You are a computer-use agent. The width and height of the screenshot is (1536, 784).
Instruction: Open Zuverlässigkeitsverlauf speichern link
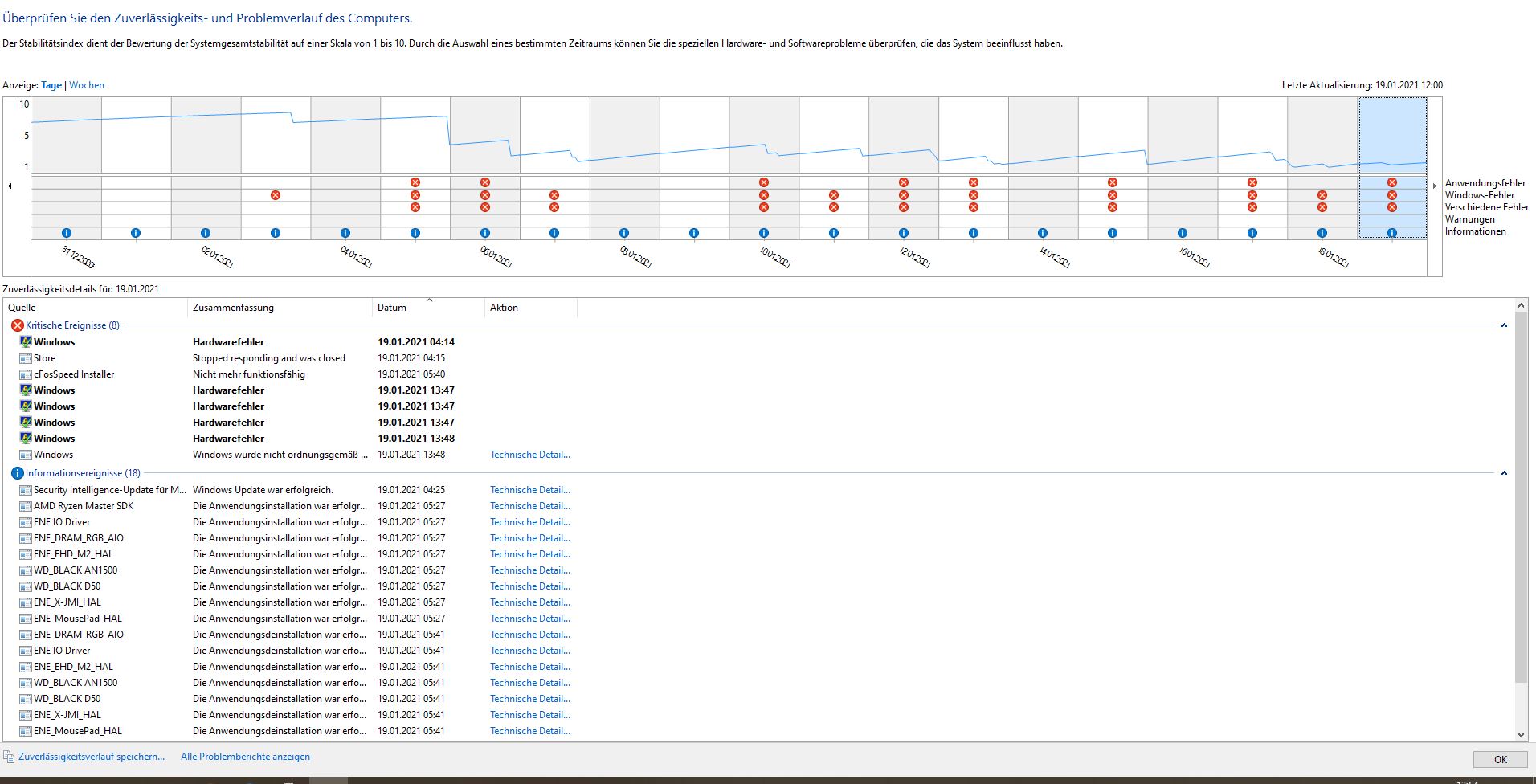92,757
